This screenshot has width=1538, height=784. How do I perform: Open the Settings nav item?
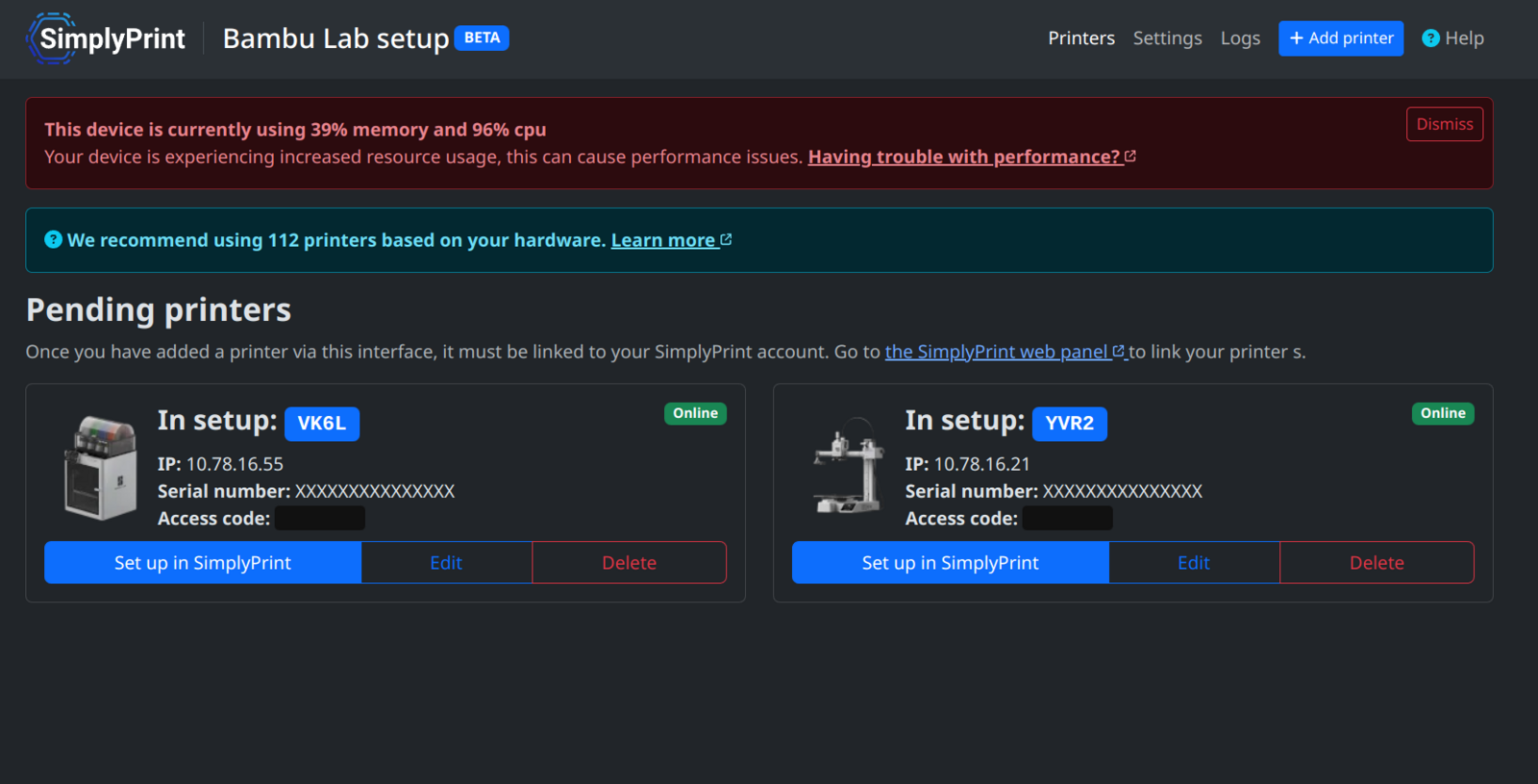pos(1167,38)
